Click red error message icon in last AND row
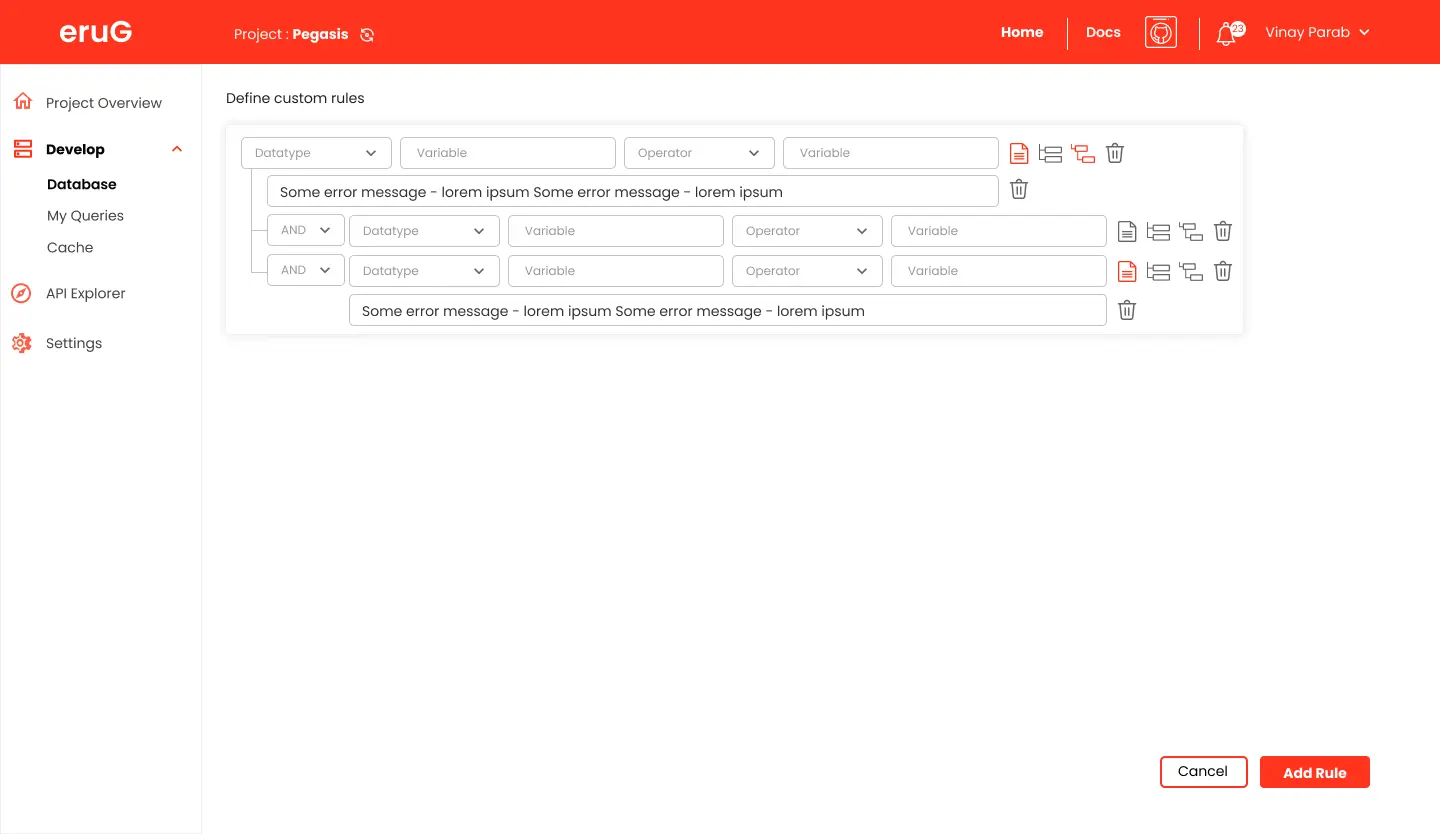Viewport: 1440px width, 834px height. (1126, 271)
